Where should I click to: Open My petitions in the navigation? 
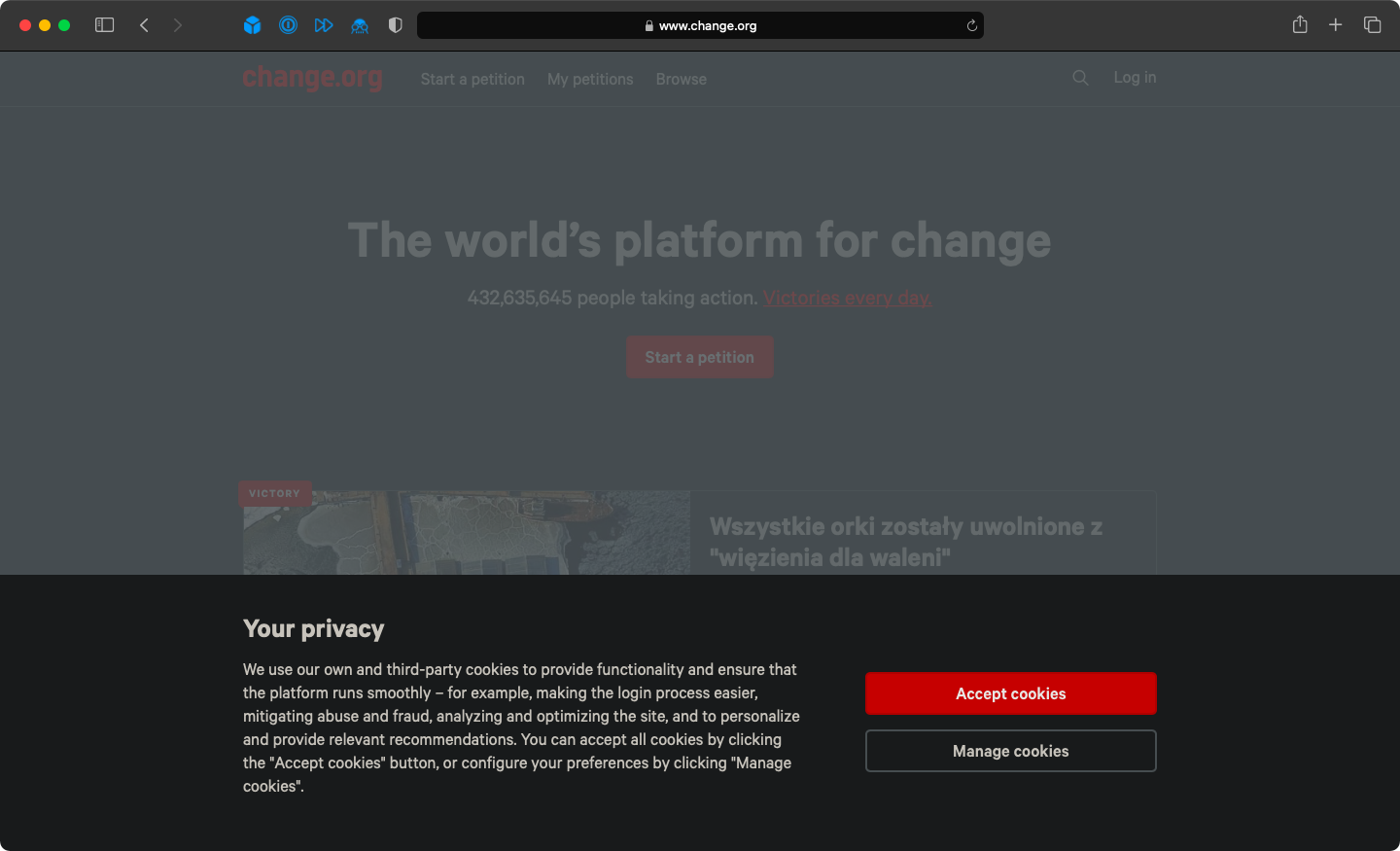590,79
